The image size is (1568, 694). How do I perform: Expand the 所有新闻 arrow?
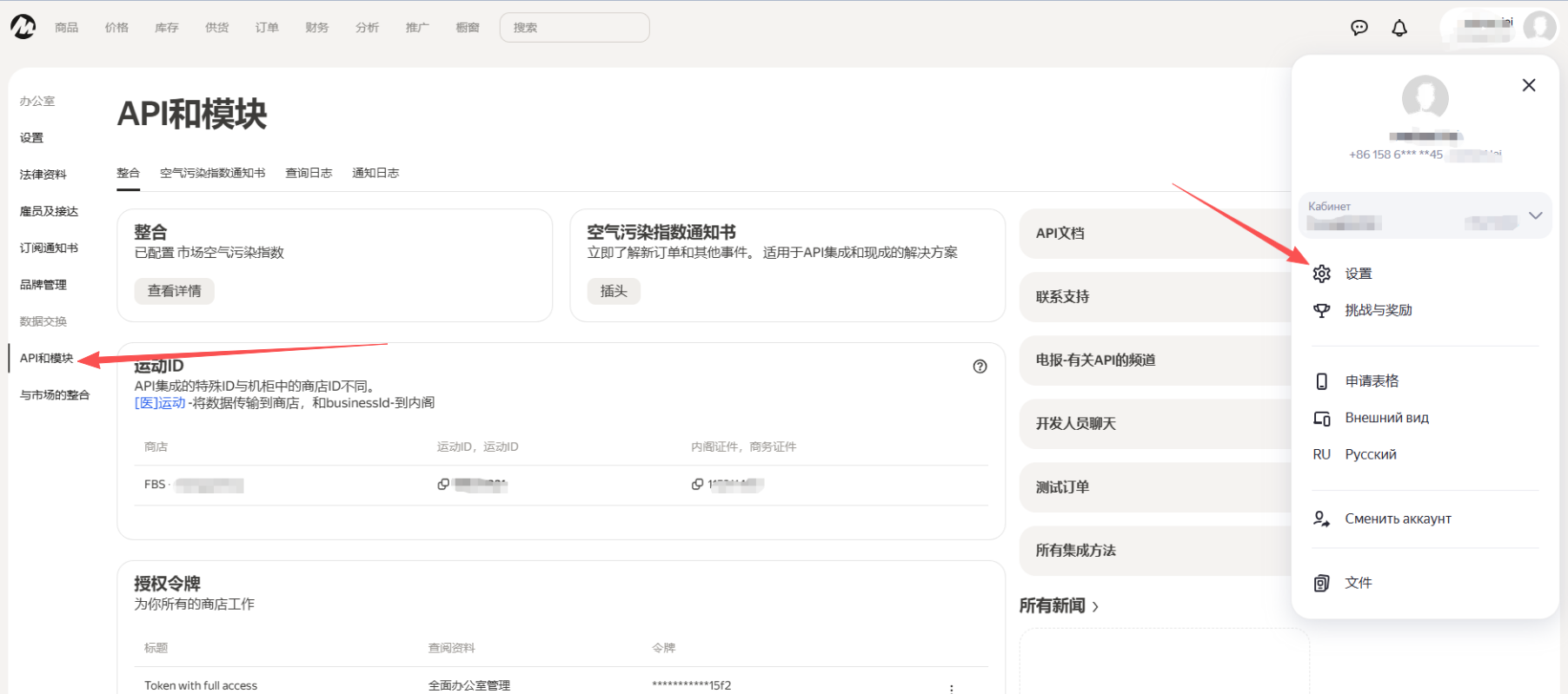(x=1095, y=607)
